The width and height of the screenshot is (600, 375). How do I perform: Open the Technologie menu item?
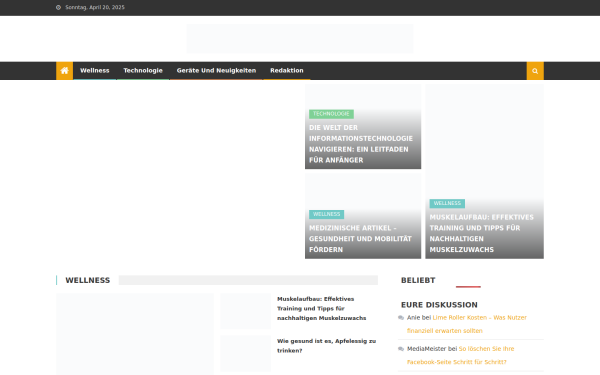pos(143,71)
